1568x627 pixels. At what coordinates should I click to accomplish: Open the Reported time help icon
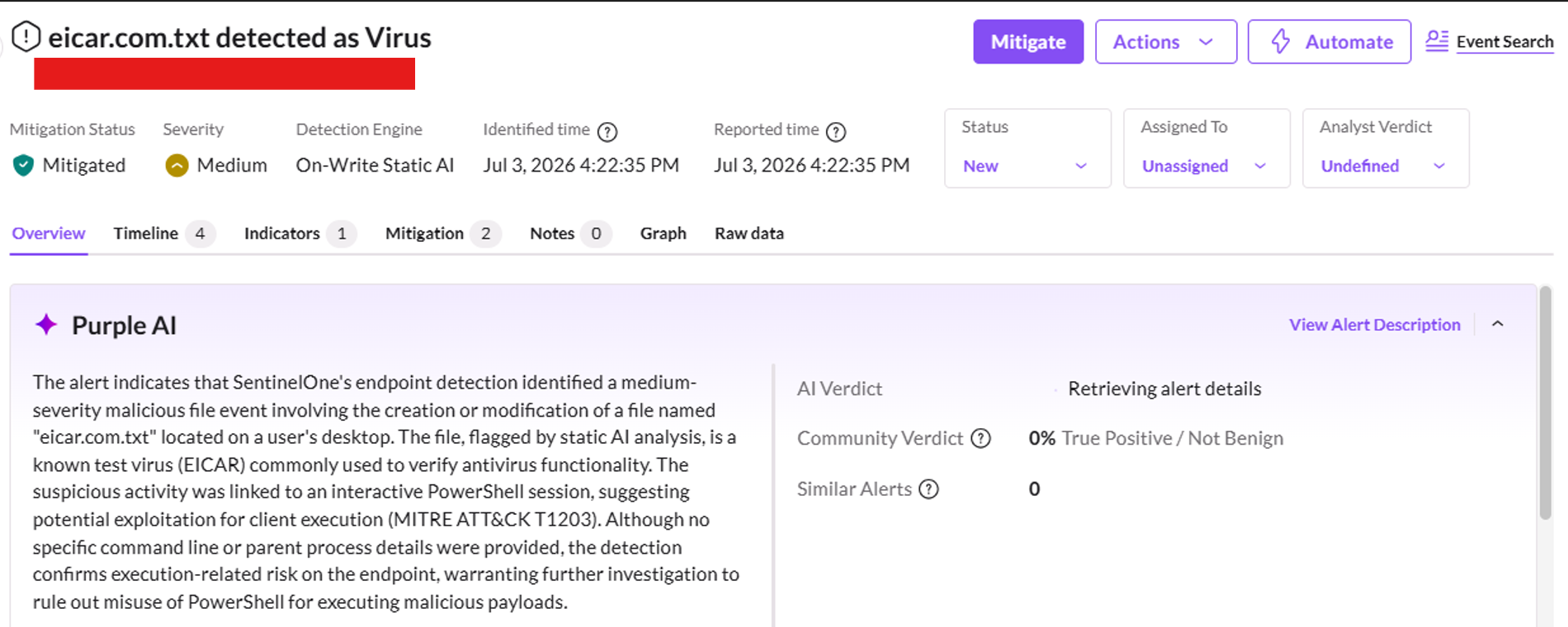pyautogui.click(x=836, y=131)
